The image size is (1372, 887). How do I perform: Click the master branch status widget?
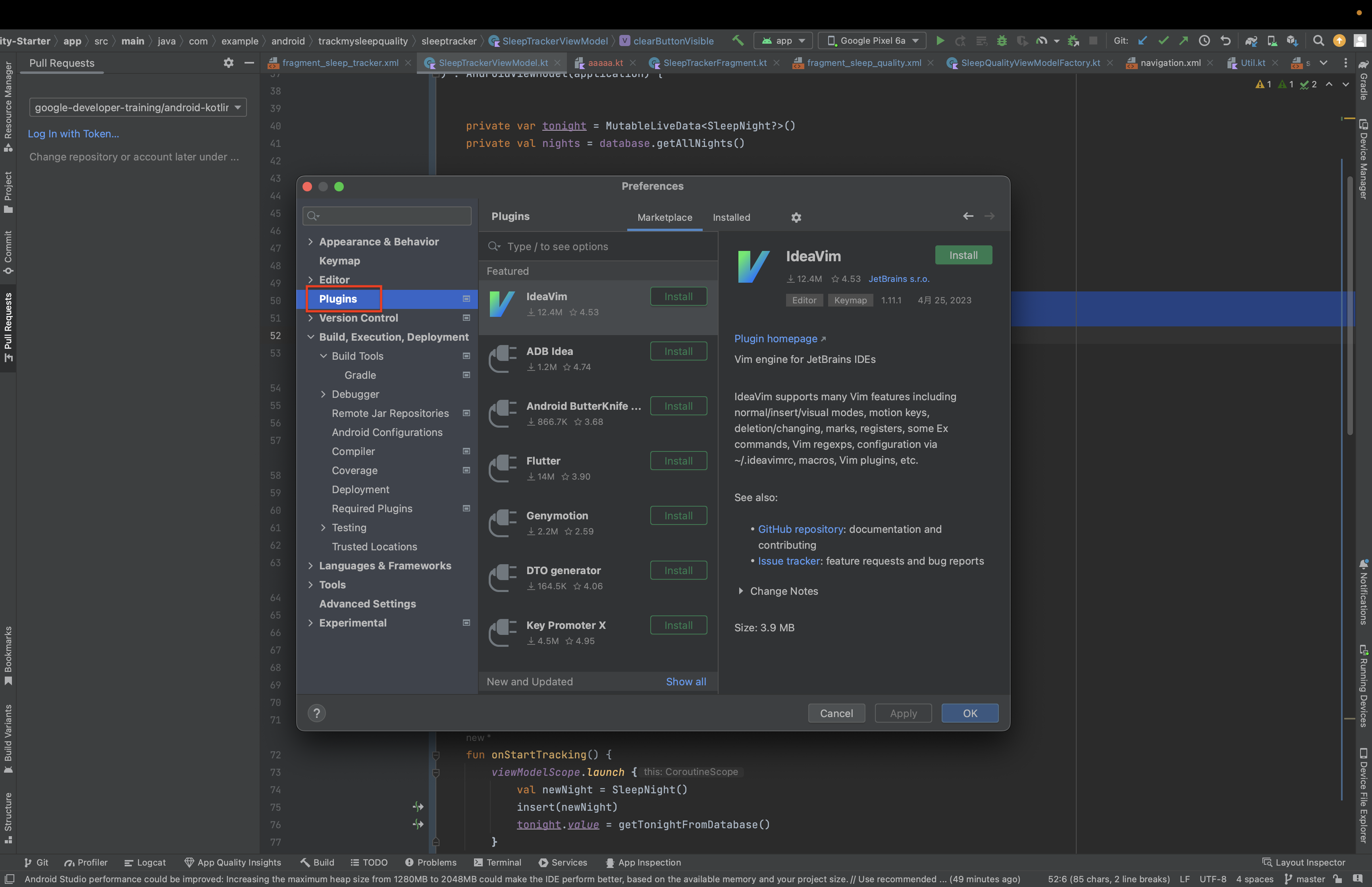[1305, 879]
